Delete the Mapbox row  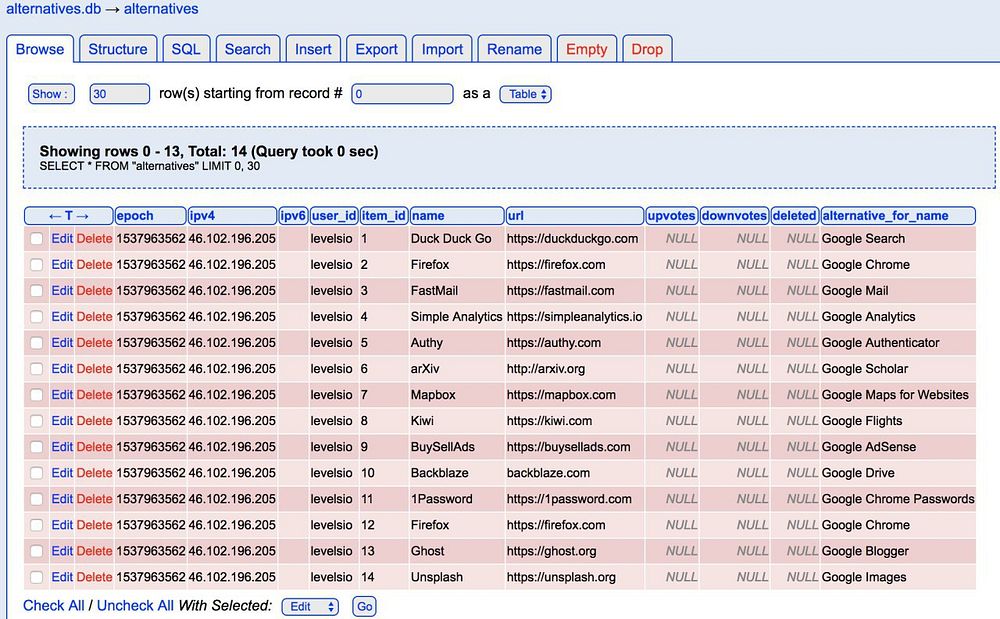tap(94, 395)
